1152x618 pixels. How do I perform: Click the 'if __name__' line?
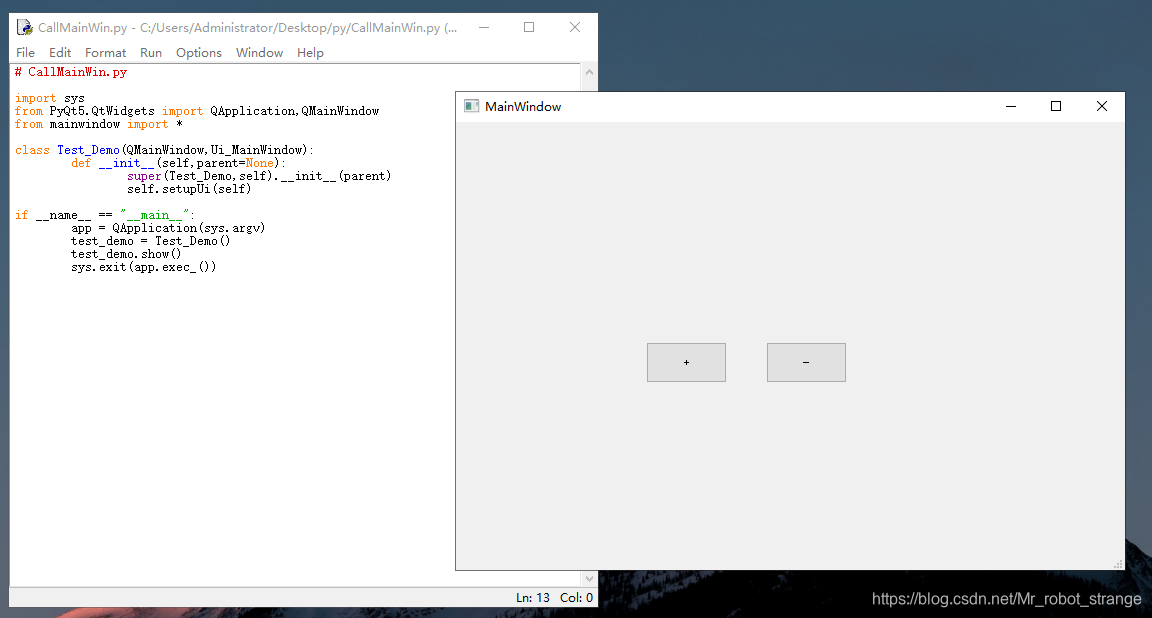point(105,215)
